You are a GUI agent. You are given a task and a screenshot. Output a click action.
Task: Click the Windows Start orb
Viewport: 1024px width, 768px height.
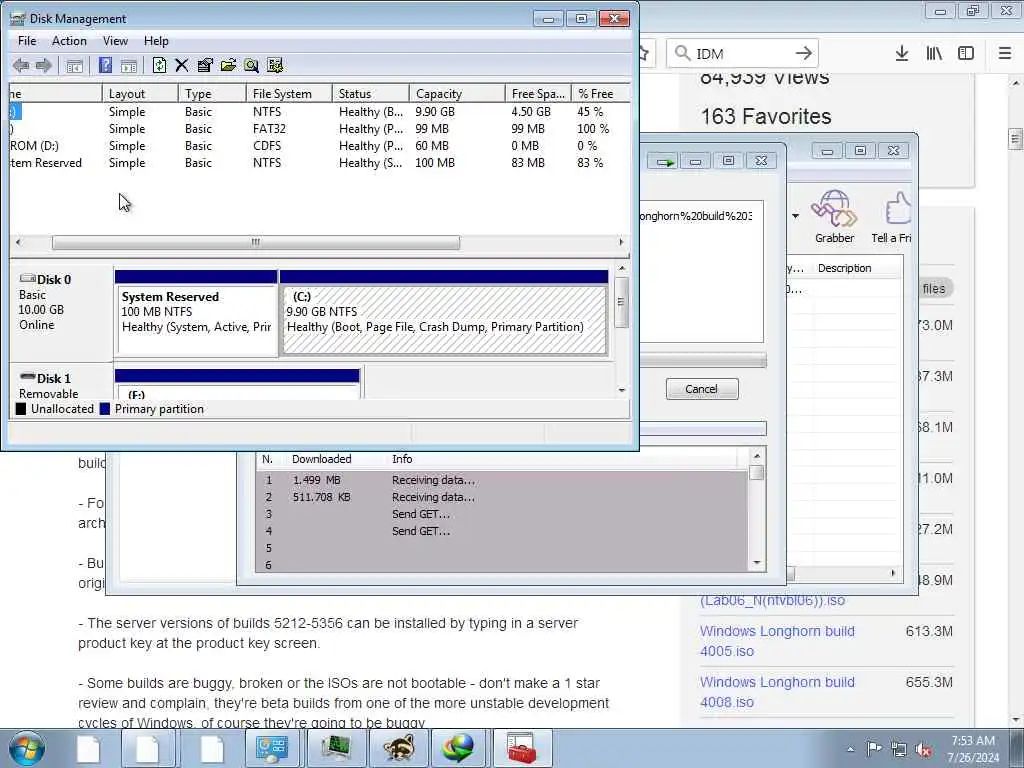coord(27,748)
